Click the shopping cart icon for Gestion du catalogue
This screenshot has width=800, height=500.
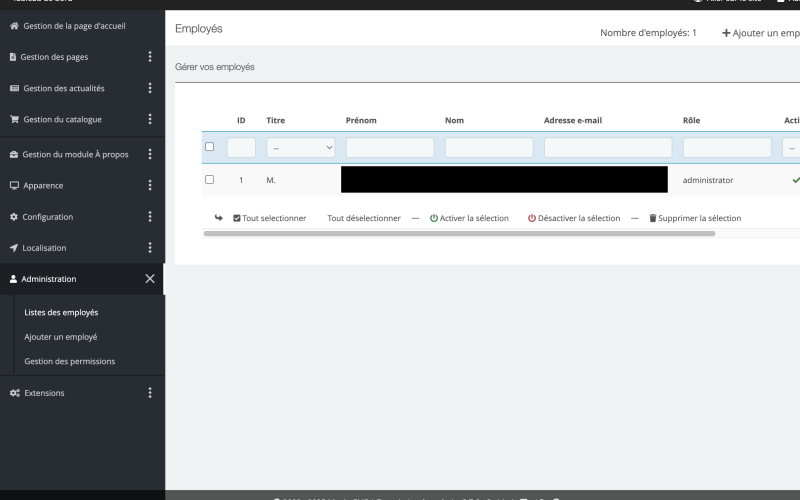[x=14, y=119]
